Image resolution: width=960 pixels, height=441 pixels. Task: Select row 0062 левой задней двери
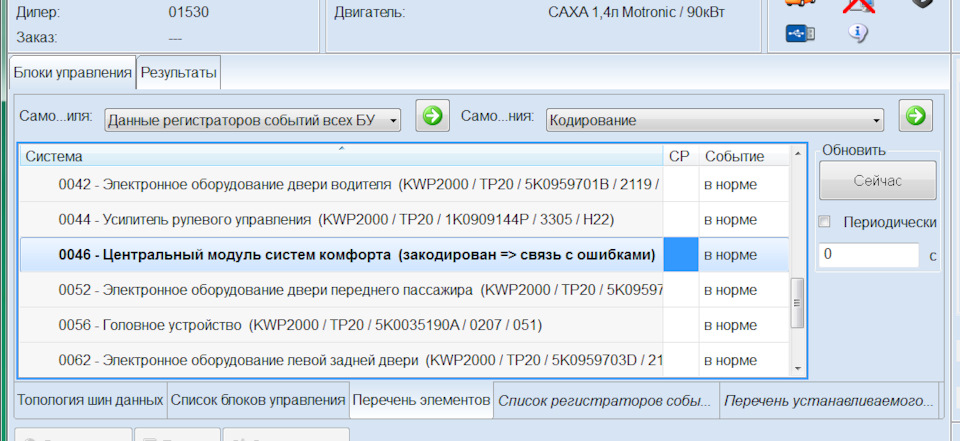404,360
